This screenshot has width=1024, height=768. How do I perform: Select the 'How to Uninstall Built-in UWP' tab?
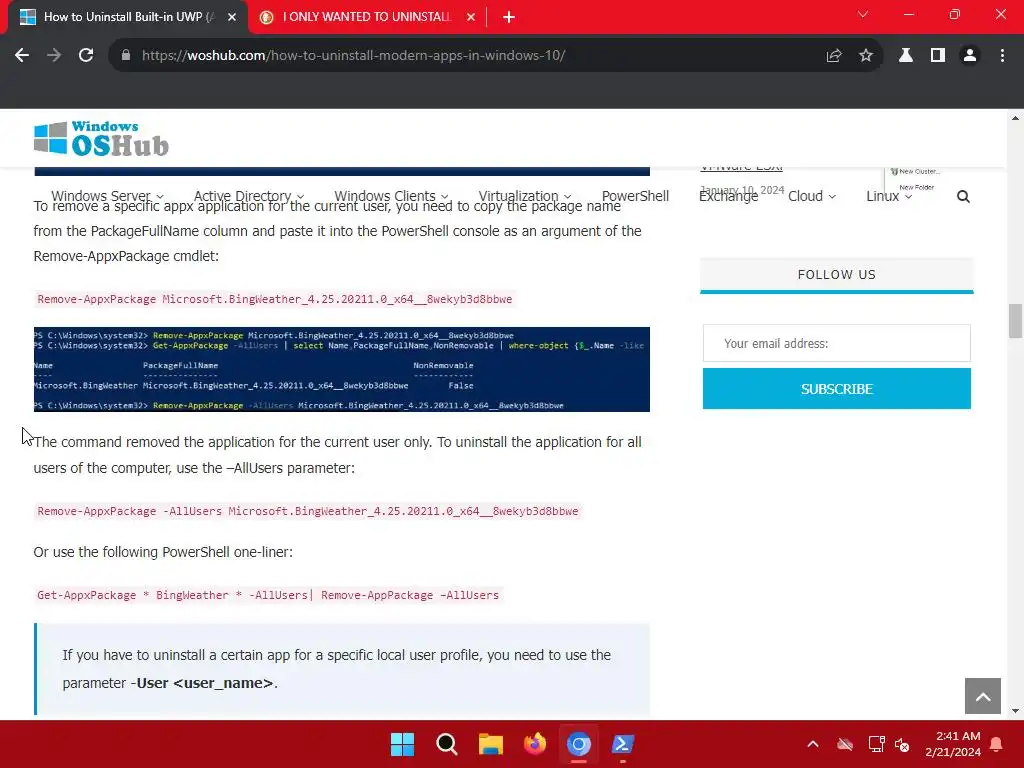point(127,18)
